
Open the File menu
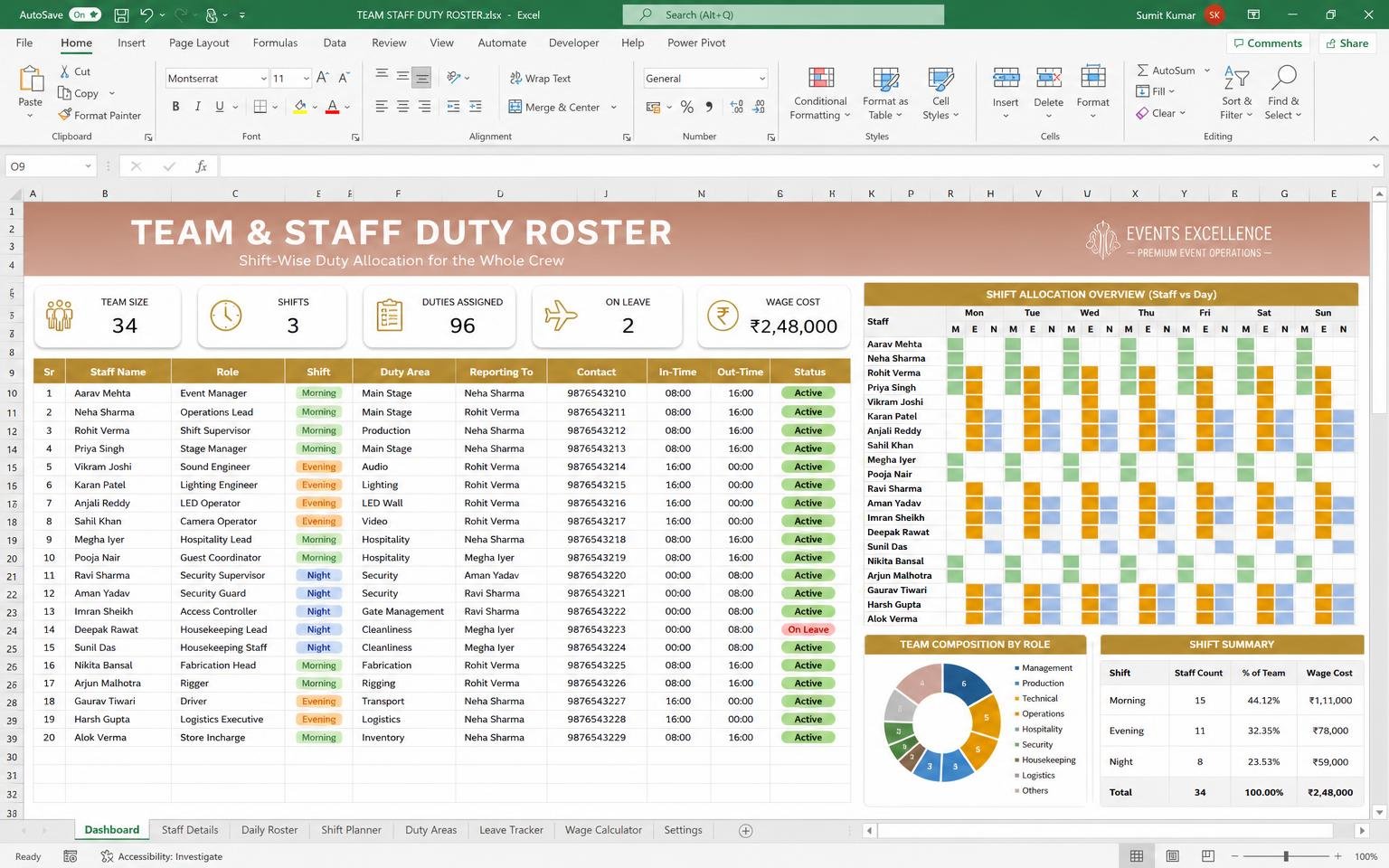click(24, 42)
